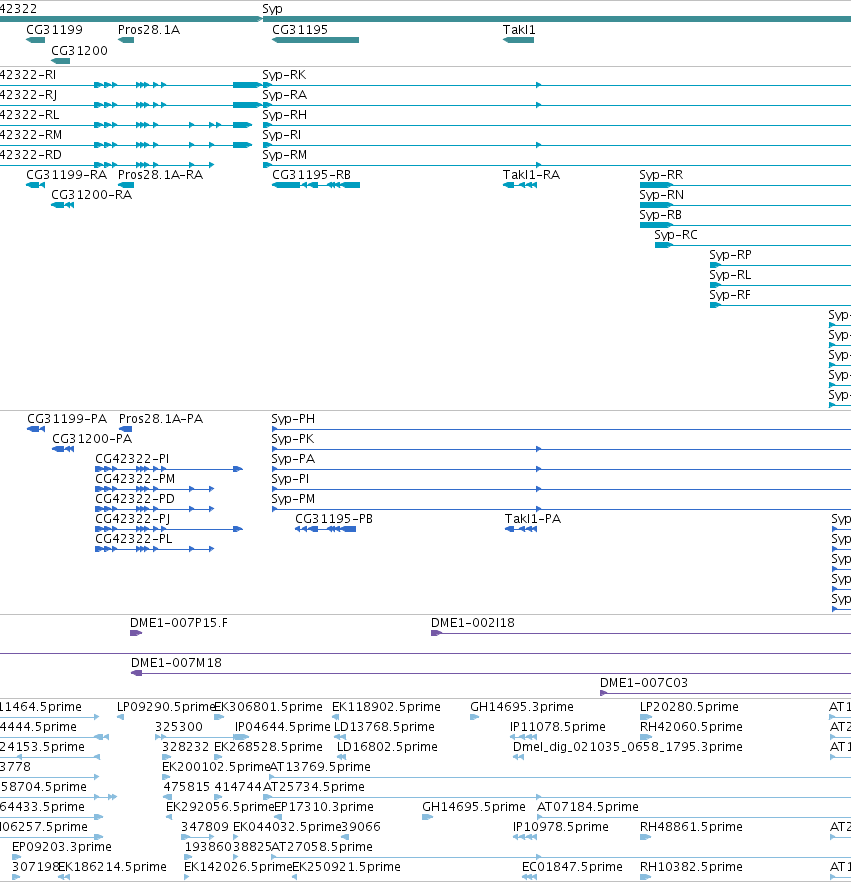This screenshot has width=851, height=882.
Task: Click the teal bar under CG31195 gene
Action: (x=316, y=40)
